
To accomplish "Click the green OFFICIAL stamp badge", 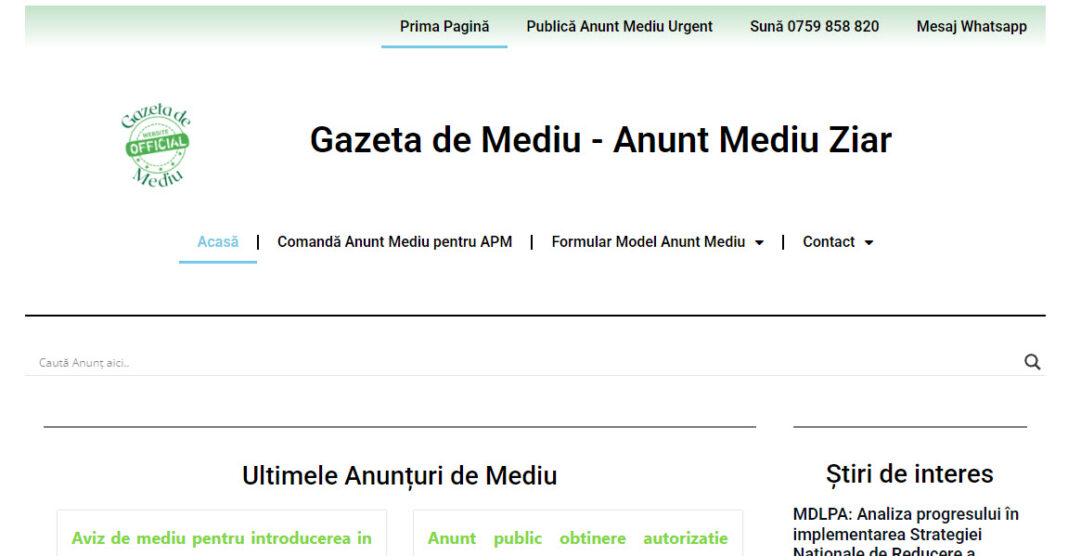I will pyautogui.click(x=157, y=147).
